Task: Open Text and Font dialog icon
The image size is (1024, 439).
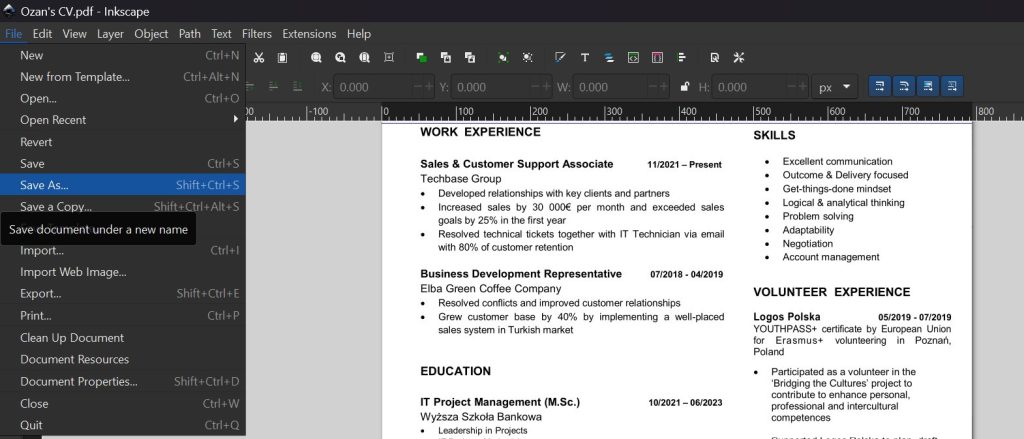Action: [x=584, y=57]
